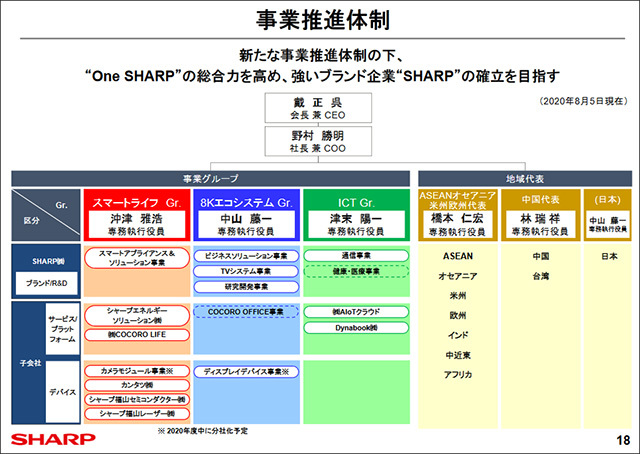Click the 台湾 region entry
The image size is (640, 454).
[x=541, y=276]
